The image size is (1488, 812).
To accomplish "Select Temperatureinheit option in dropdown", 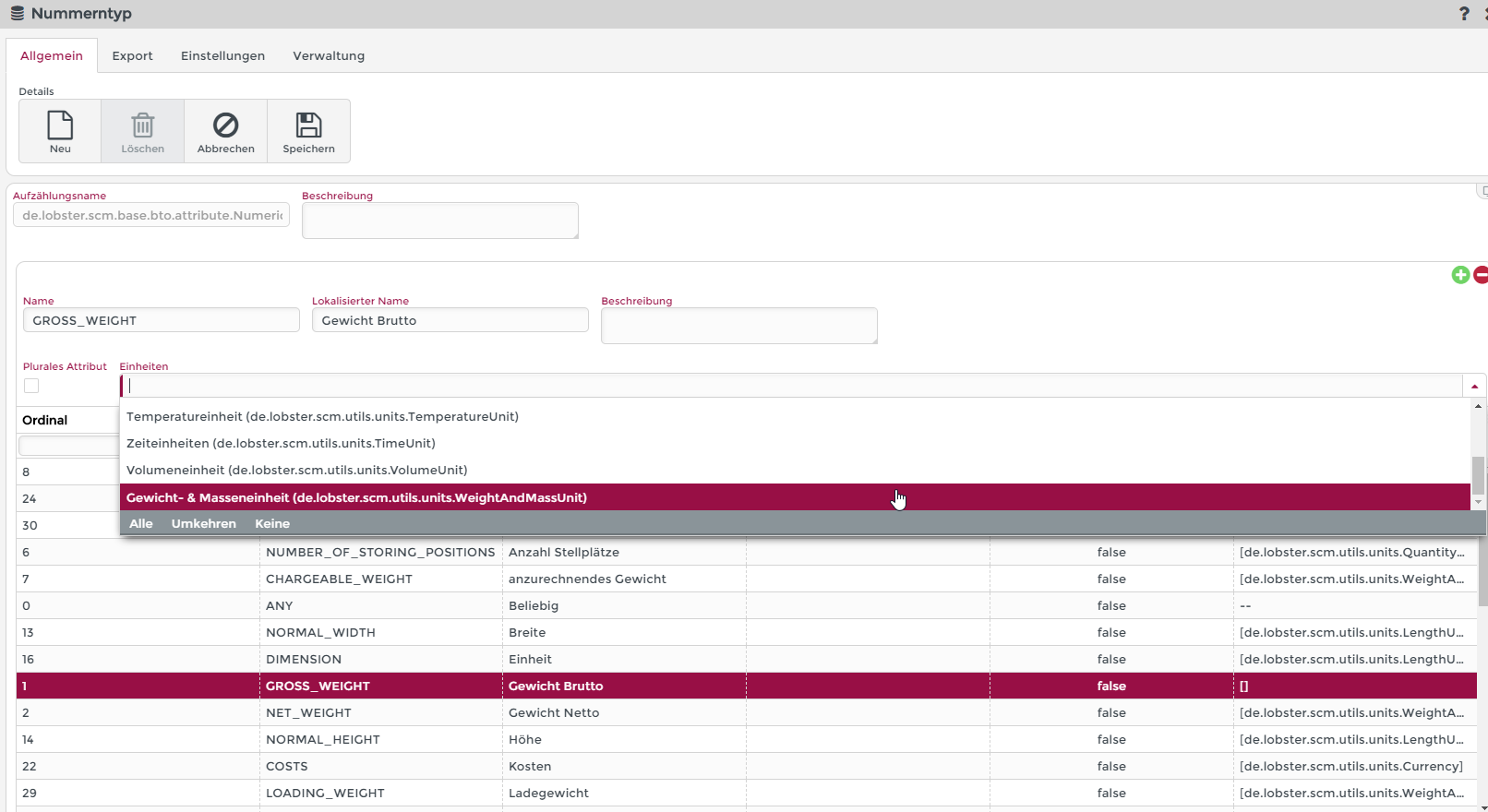I will 795,416.
